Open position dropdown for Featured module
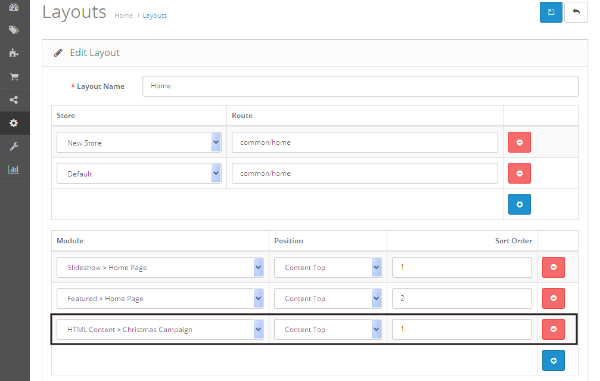The height and width of the screenshot is (381, 600). click(x=328, y=298)
